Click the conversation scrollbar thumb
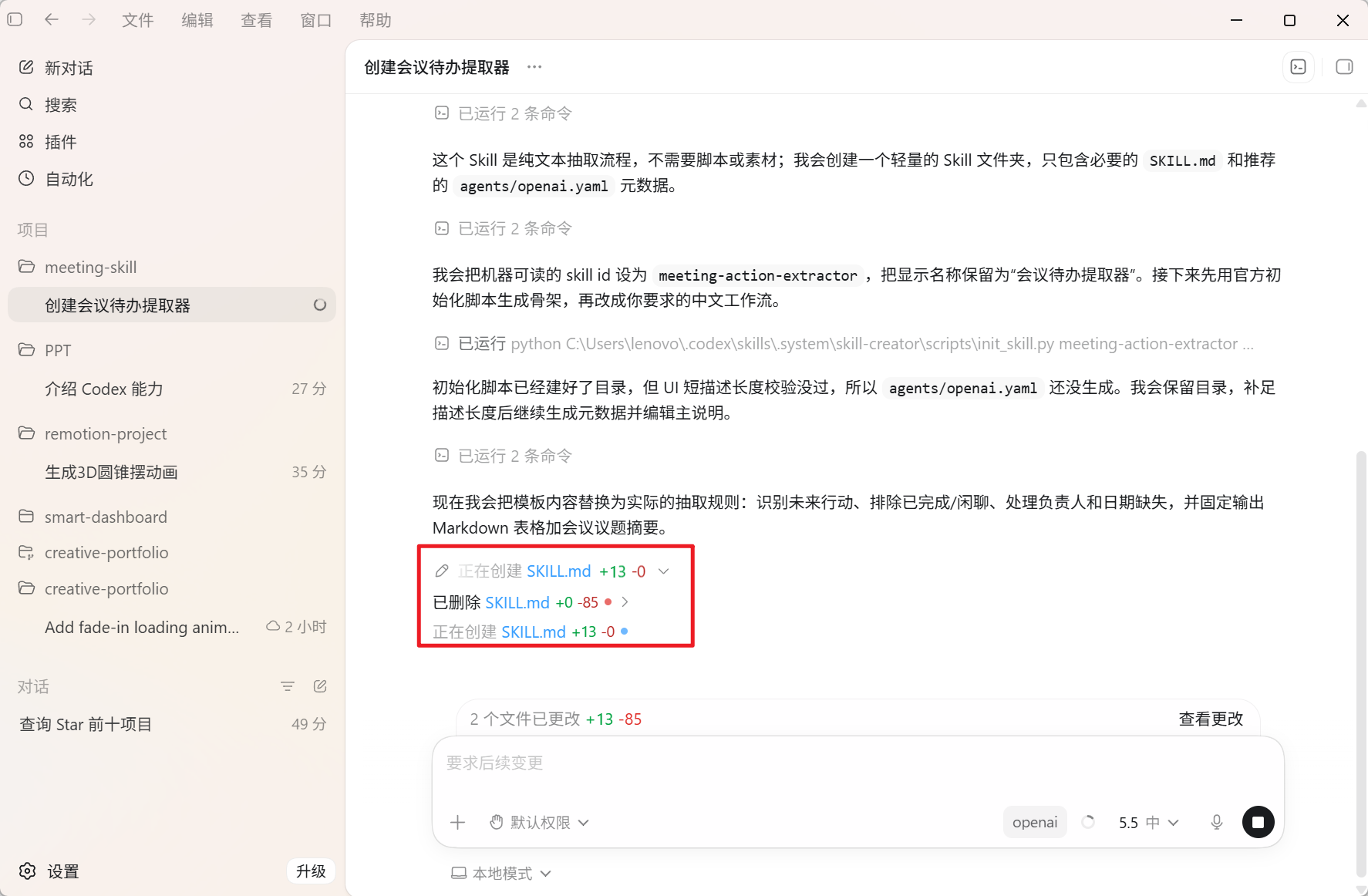Screen dimensions: 1368x896 [x=1361, y=663]
